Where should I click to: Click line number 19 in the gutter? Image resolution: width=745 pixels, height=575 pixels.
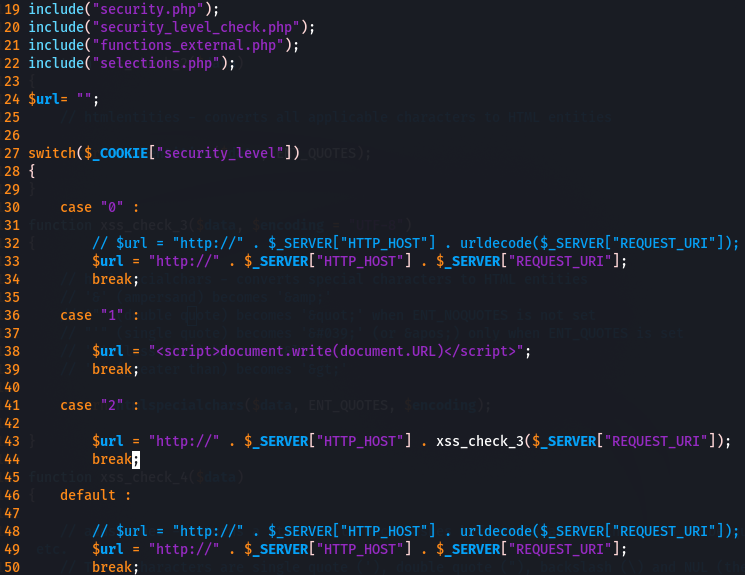coord(12,9)
